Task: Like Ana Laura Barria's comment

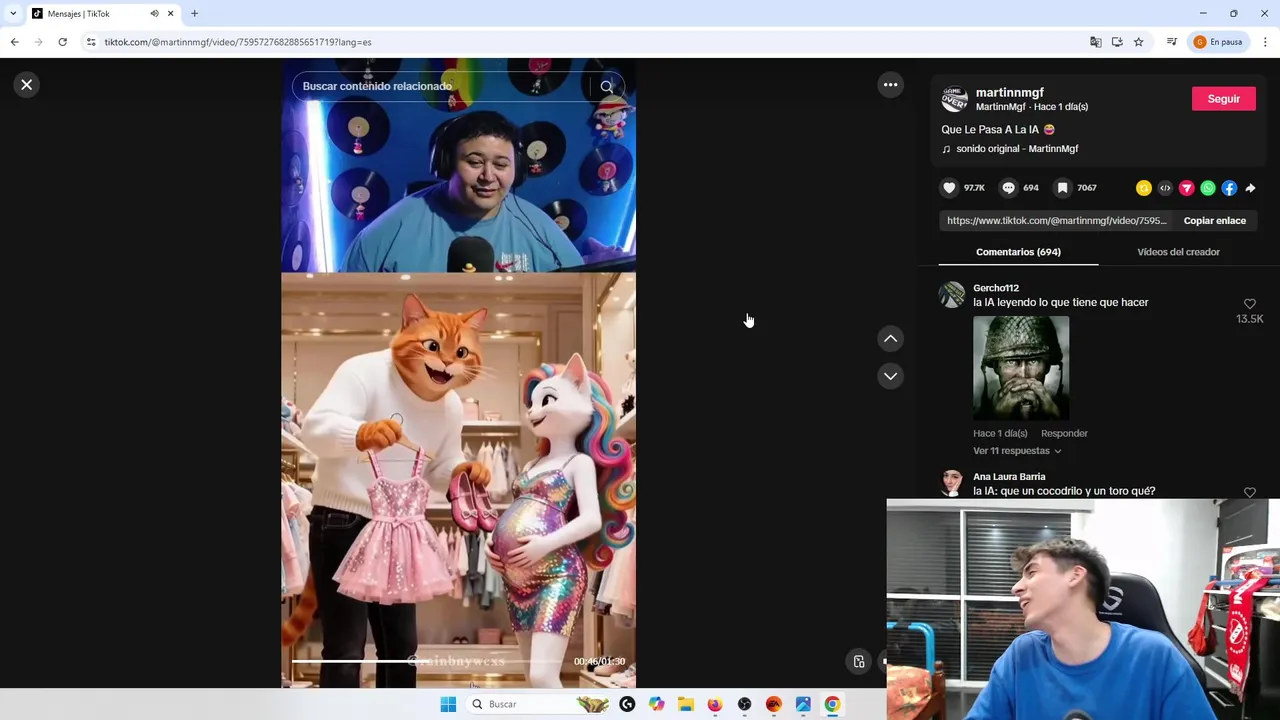Action: pos(1250,493)
